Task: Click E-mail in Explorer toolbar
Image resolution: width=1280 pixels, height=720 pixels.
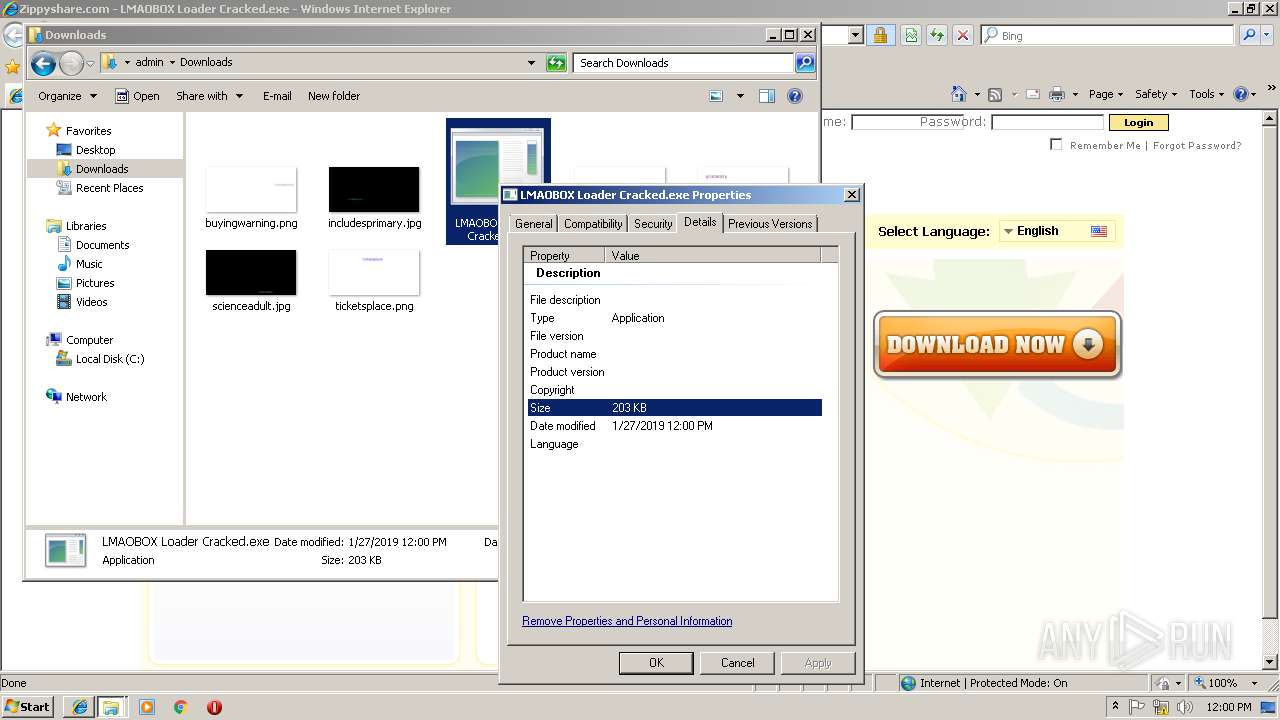Action: [277, 96]
